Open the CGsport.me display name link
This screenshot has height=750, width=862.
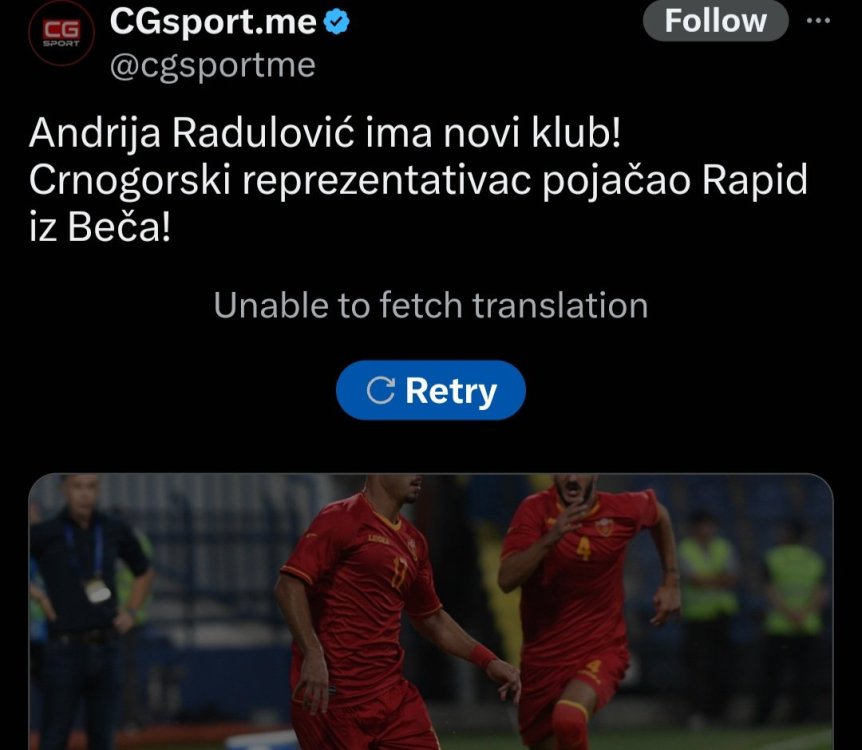[213, 21]
